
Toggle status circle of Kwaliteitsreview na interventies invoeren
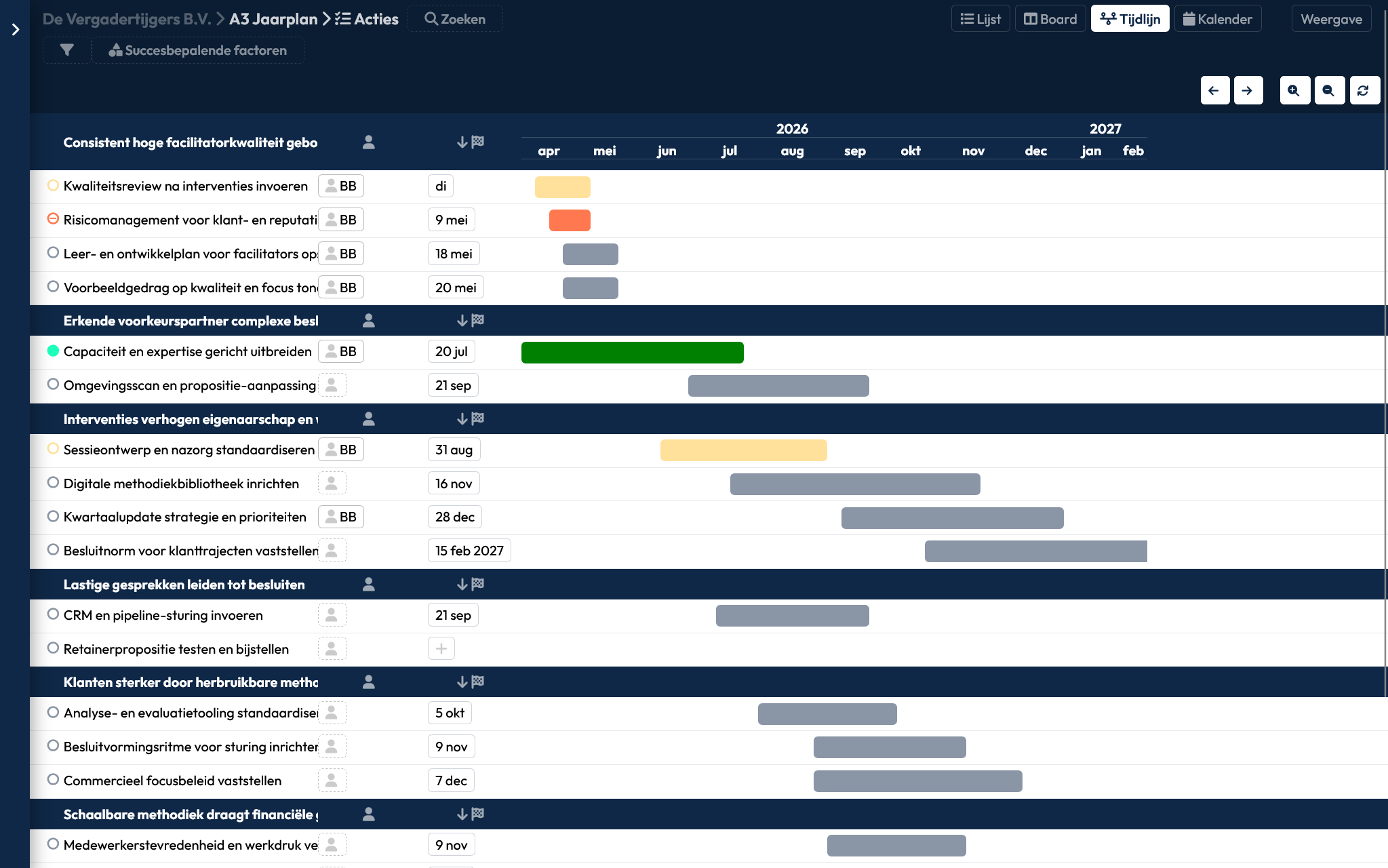[53, 185]
